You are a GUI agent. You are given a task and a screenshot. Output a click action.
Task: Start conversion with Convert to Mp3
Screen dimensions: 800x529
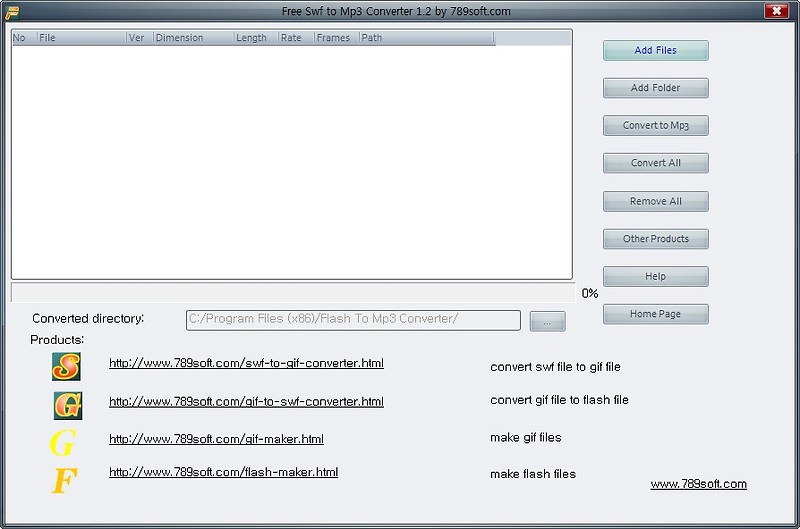656,125
